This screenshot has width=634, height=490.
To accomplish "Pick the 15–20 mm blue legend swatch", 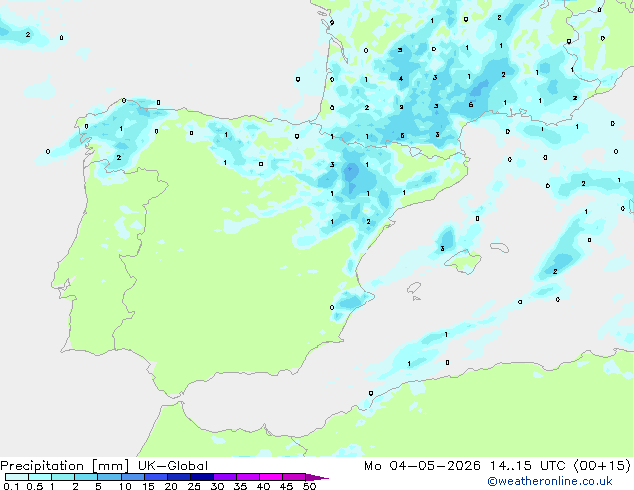I will pos(156,477).
